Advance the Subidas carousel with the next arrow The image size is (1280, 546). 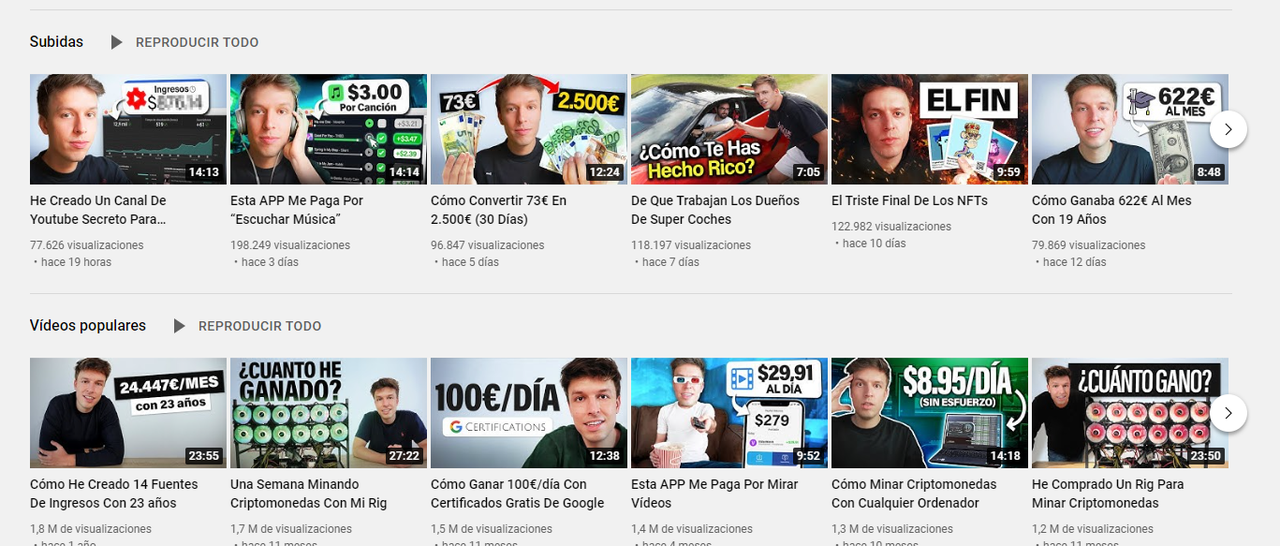pos(1228,129)
